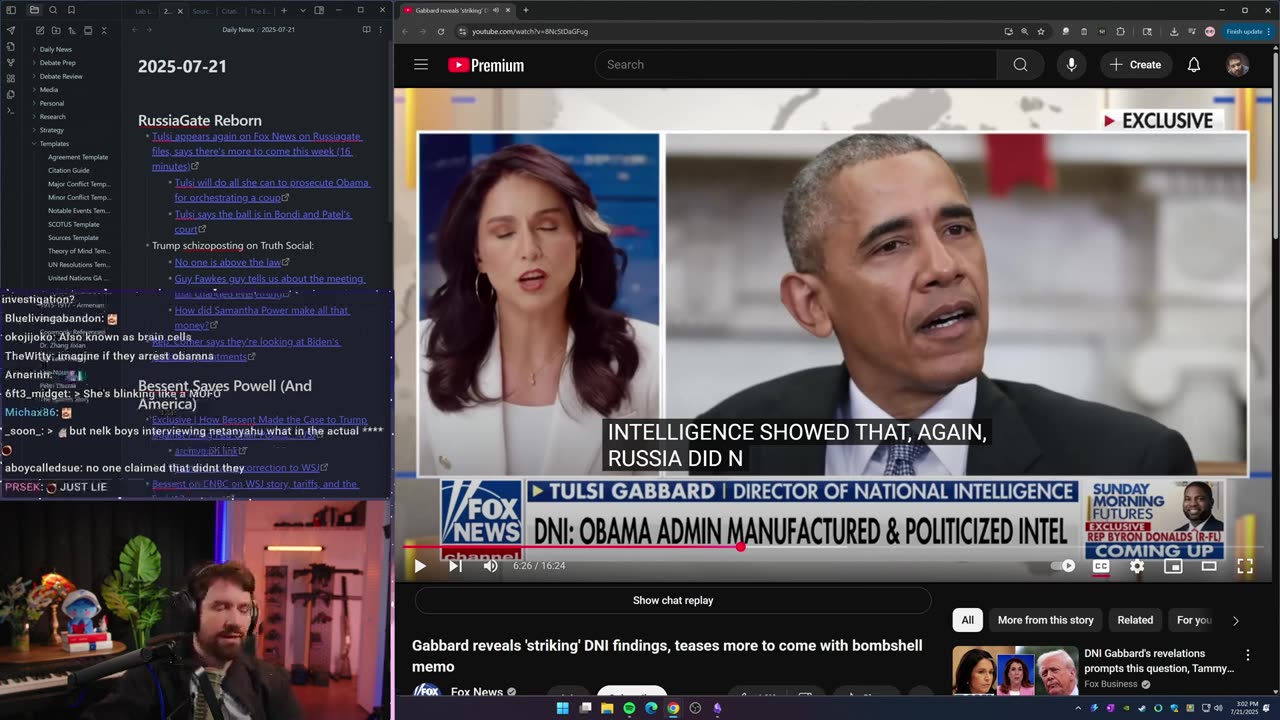The height and width of the screenshot is (720, 1280).
Task: Open YouTube notifications bell
Action: coord(1193,65)
